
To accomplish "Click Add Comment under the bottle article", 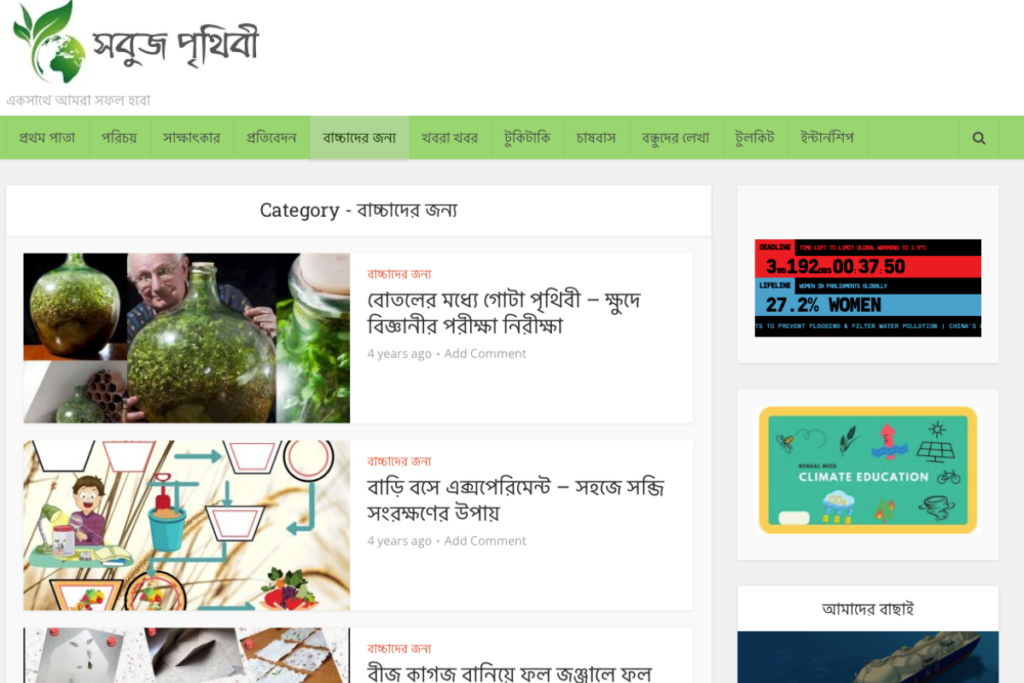I will [x=485, y=353].
